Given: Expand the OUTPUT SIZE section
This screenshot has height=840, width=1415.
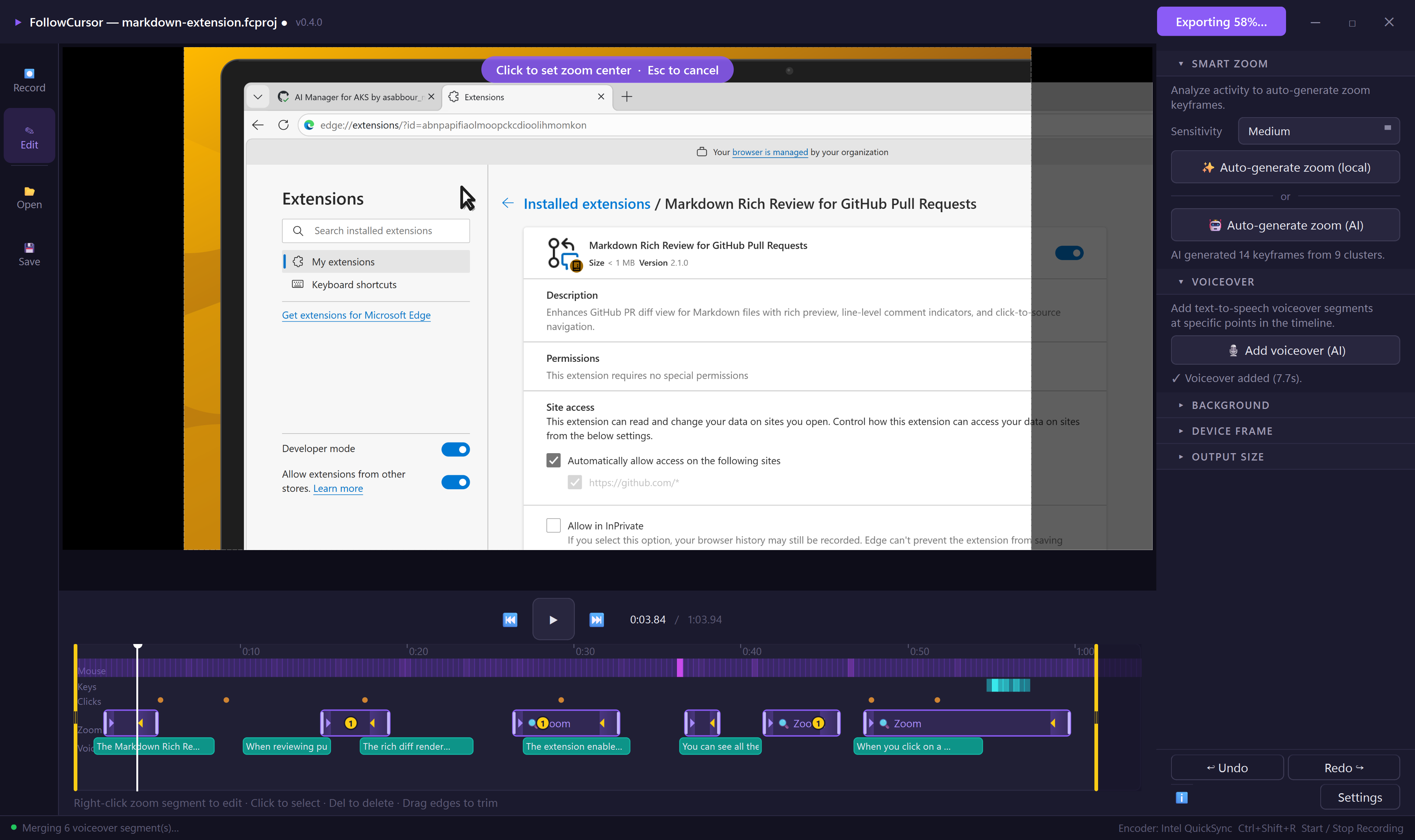Looking at the screenshot, I should click(x=1227, y=456).
